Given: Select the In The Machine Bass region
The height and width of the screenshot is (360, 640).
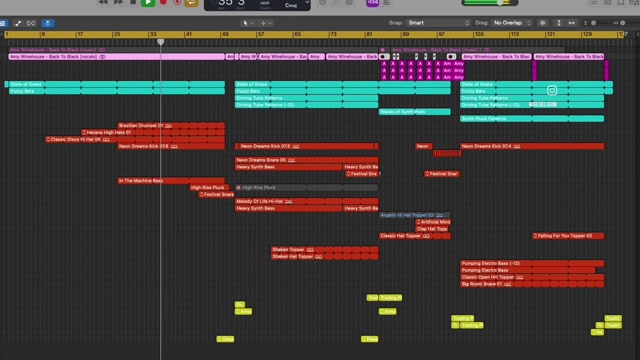Looking at the screenshot, I should [171, 180].
